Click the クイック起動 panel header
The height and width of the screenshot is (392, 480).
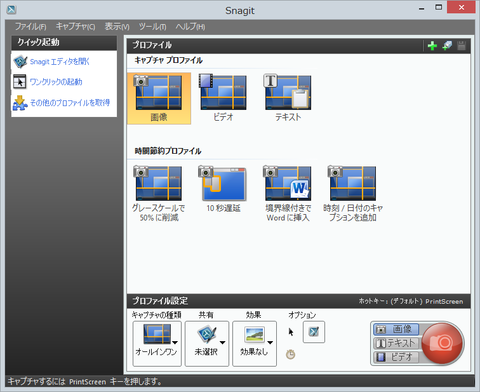point(64,42)
